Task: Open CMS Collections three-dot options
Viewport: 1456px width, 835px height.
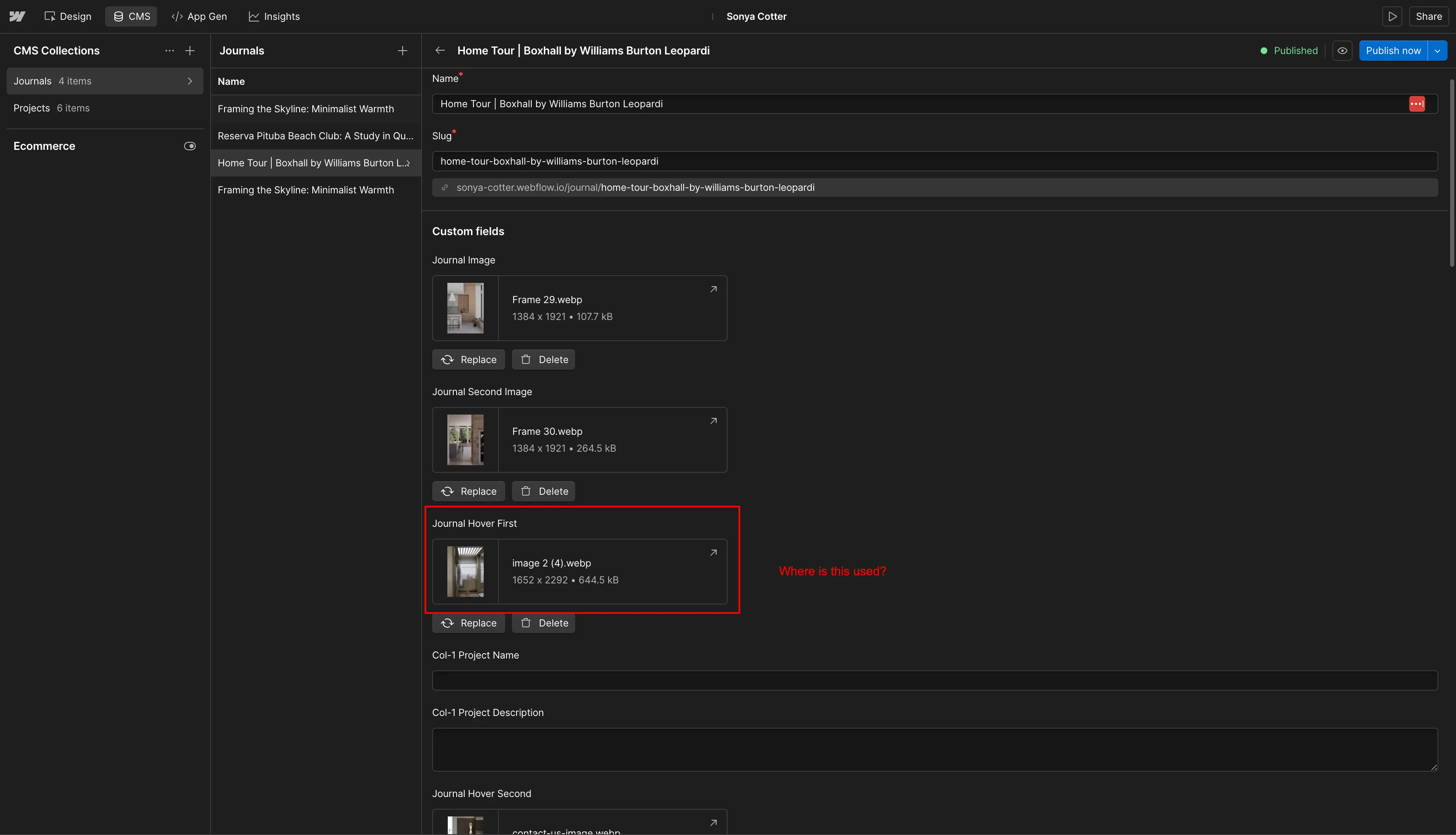Action: coord(169,51)
